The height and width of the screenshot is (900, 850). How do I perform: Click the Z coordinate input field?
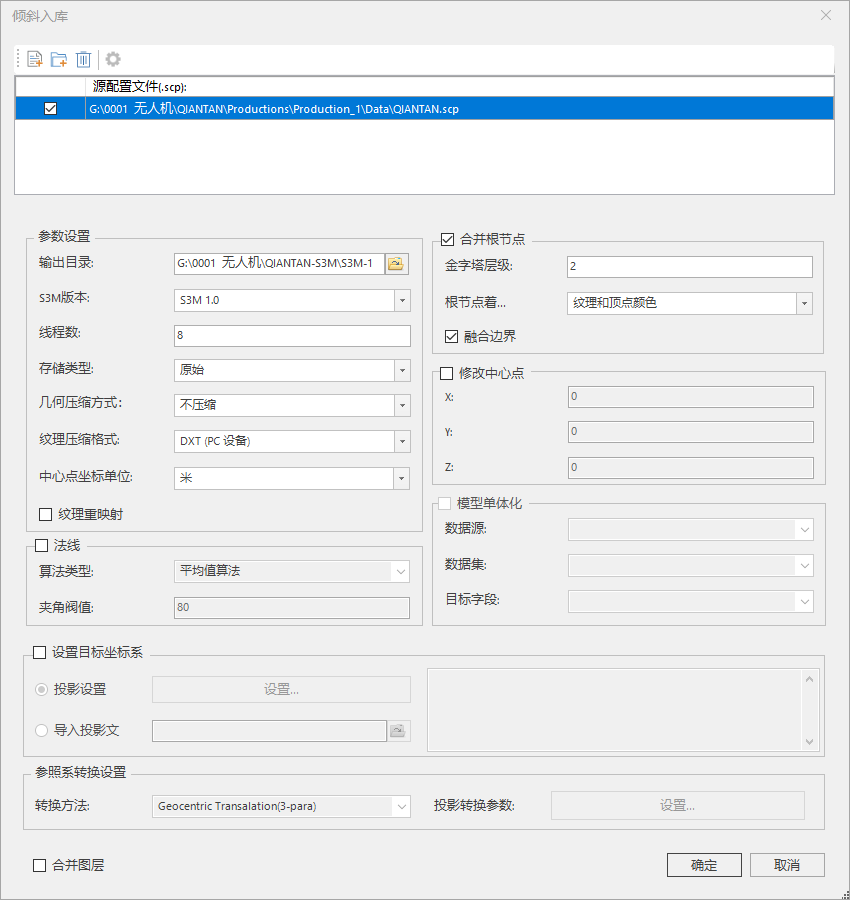tap(691, 468)
